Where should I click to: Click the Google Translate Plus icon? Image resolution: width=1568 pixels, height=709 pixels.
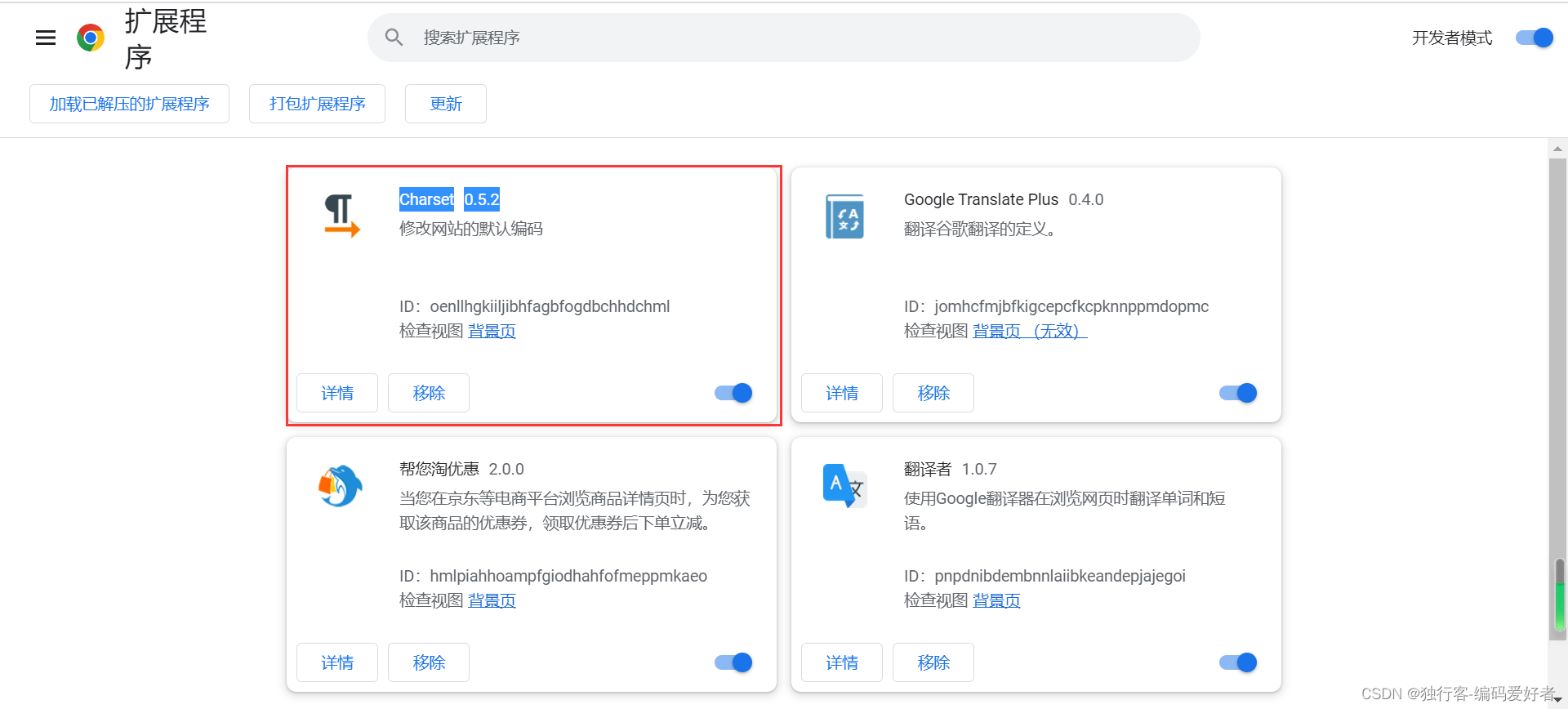coord(845,216)
